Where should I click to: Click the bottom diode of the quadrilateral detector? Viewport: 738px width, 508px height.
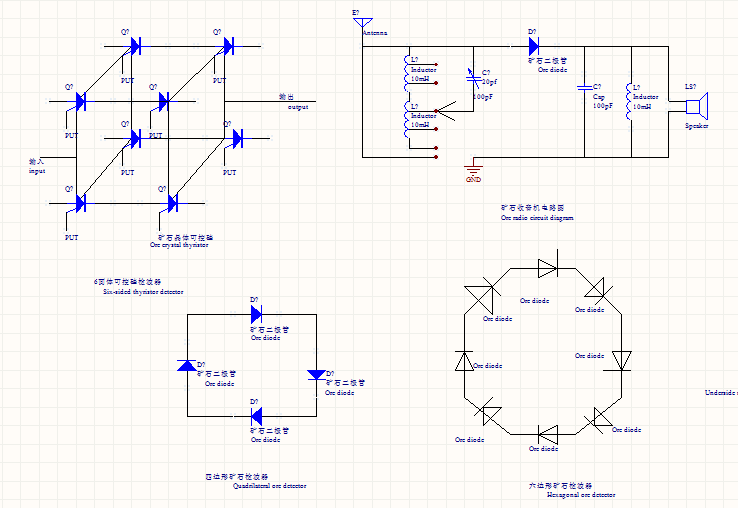click(x=256, y=416)
